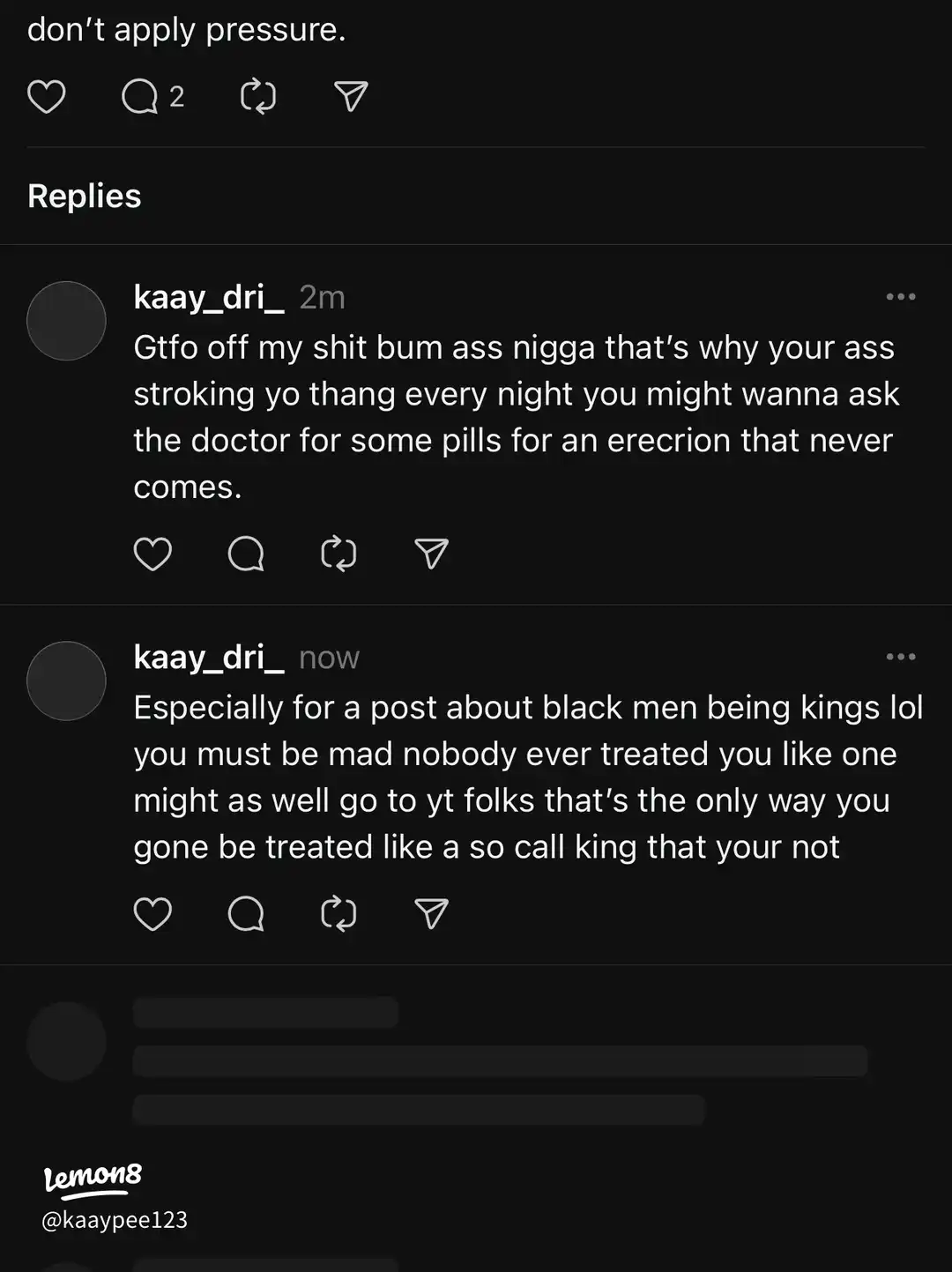Share the newest kaay_dri_ reply
Image resolution: width=952 pixels, height=1272 pixels.
pos(431,914)
